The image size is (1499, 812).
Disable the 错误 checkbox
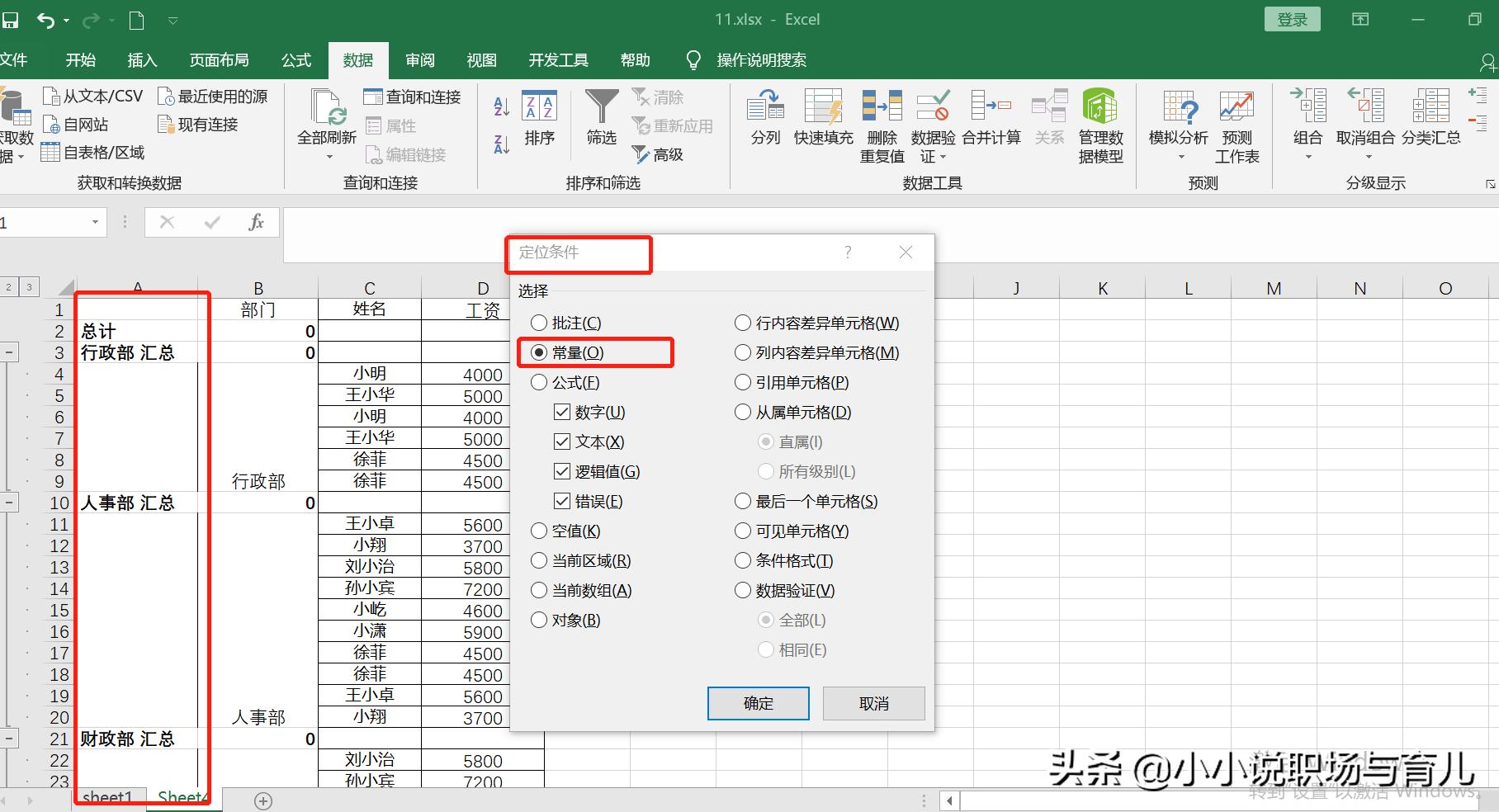click(x=562, y=501)
